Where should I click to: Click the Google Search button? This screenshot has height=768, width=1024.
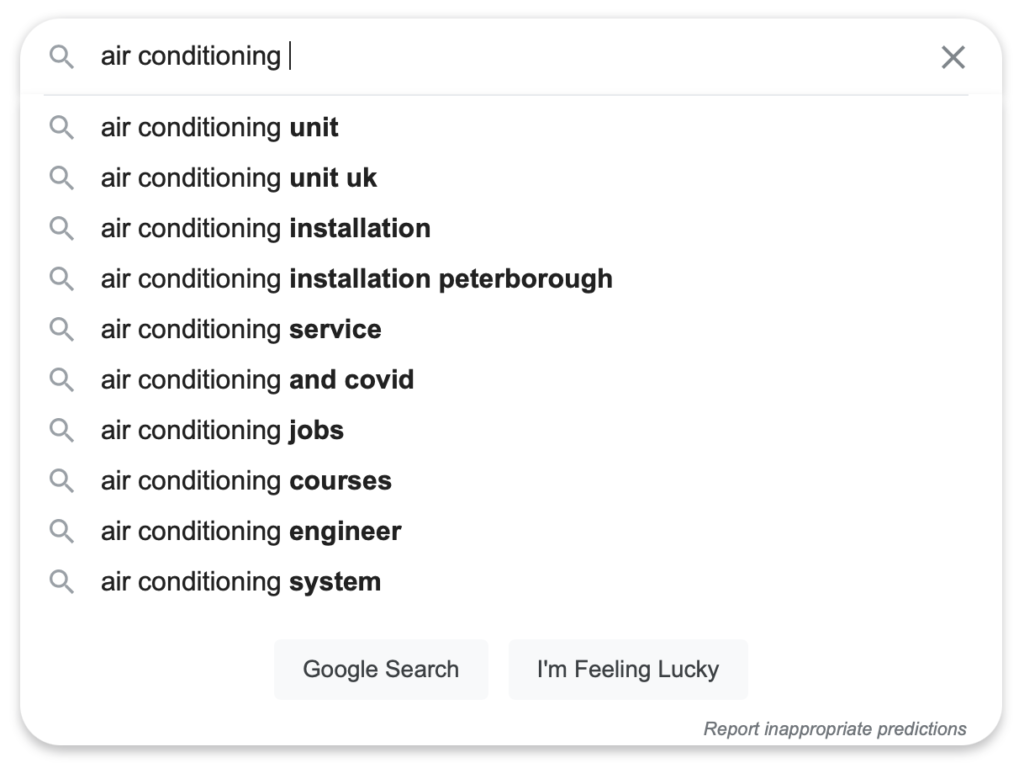pyautogui.click(x=381, y=669)
